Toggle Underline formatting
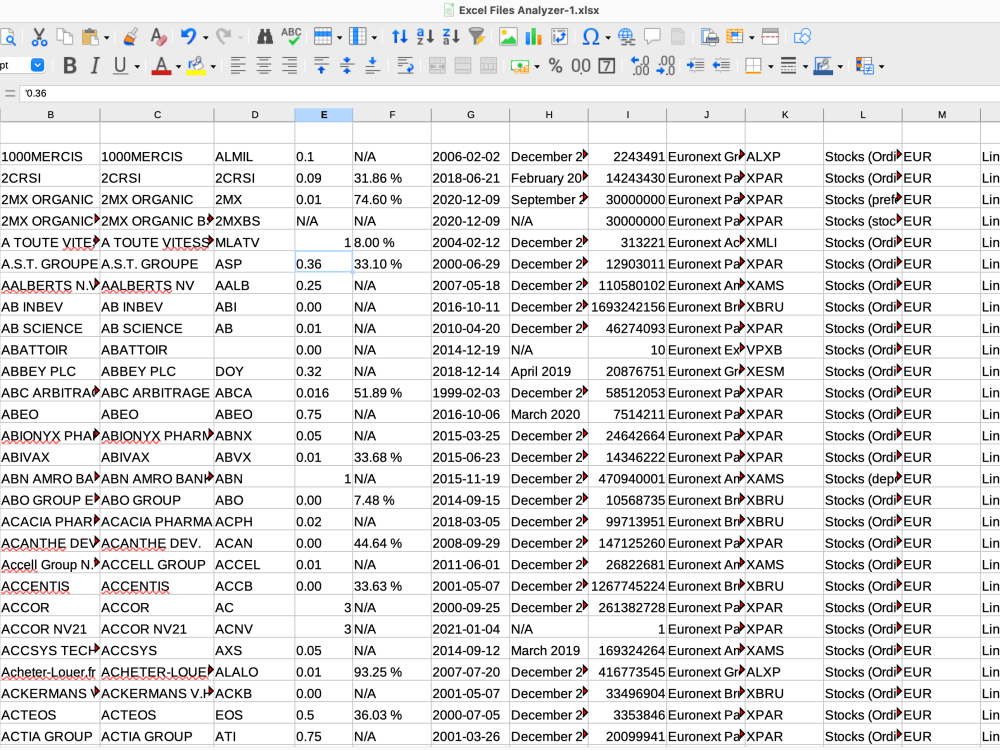1000x750 pixels. click(120, 66)
